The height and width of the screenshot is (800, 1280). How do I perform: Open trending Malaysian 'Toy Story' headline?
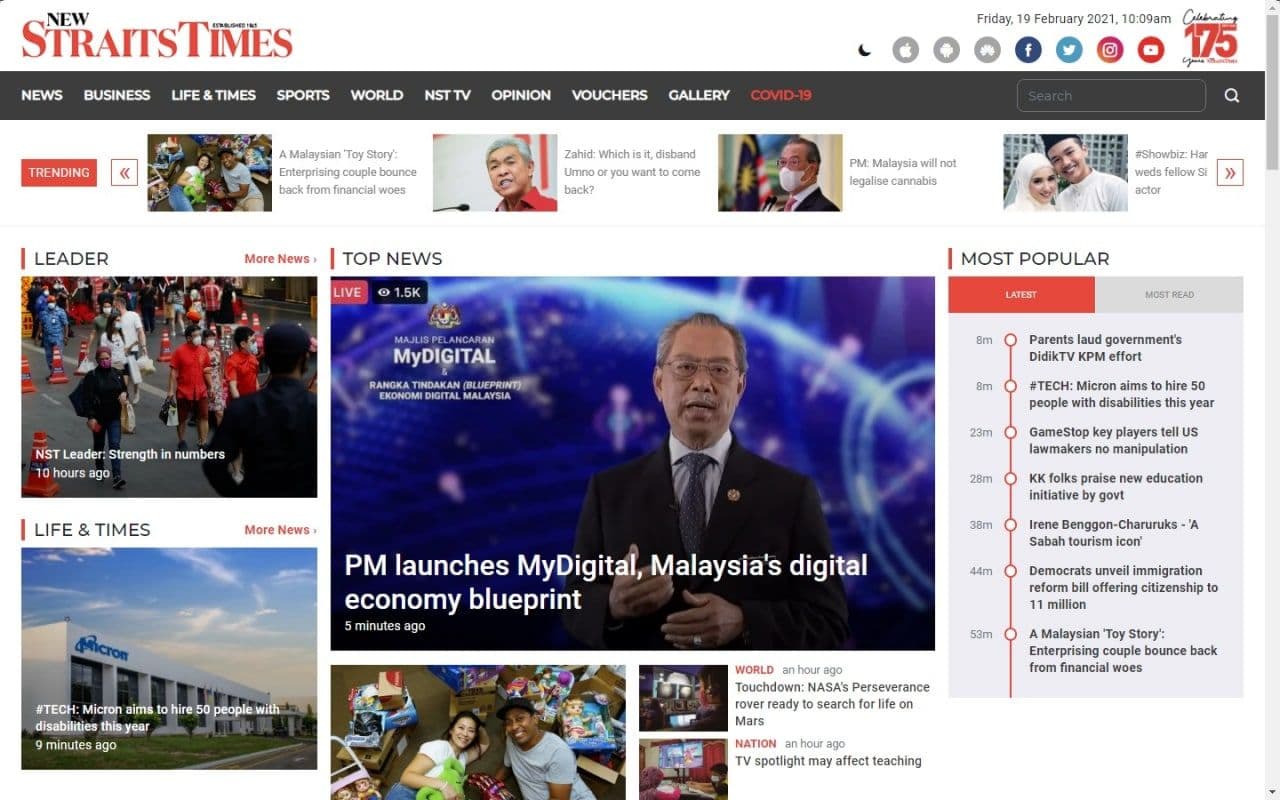[x=348, y=172]
